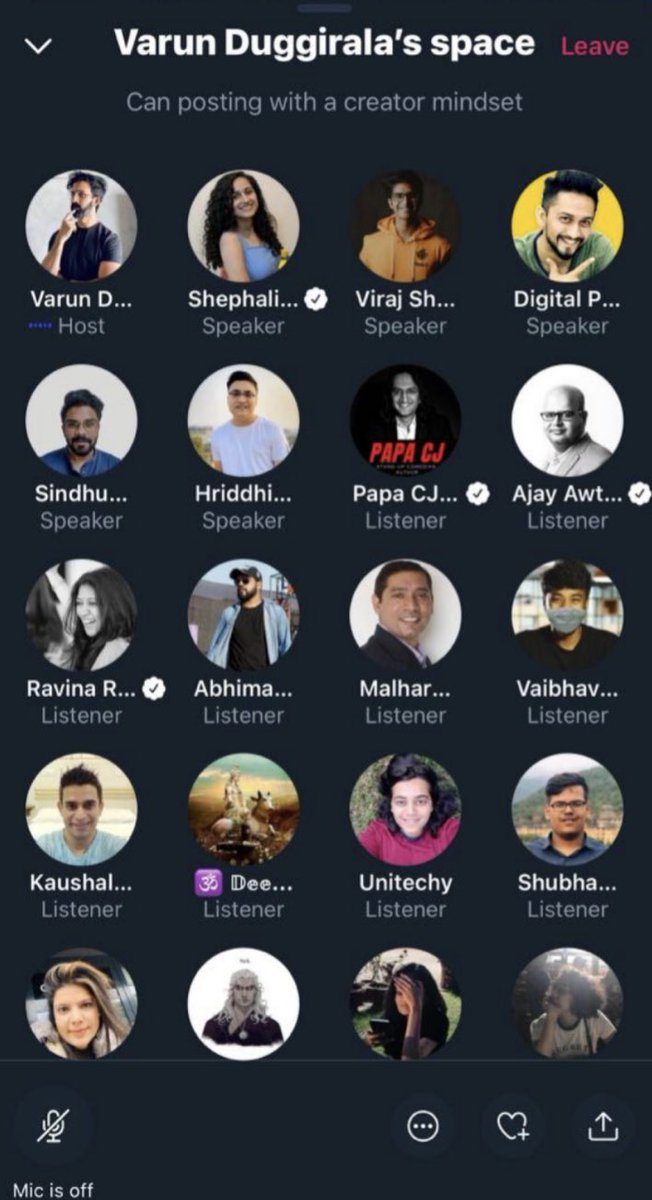Toggle the muted microphone button
The width and height of the screenshot is (652, 1200).
tap(52, 1126)
